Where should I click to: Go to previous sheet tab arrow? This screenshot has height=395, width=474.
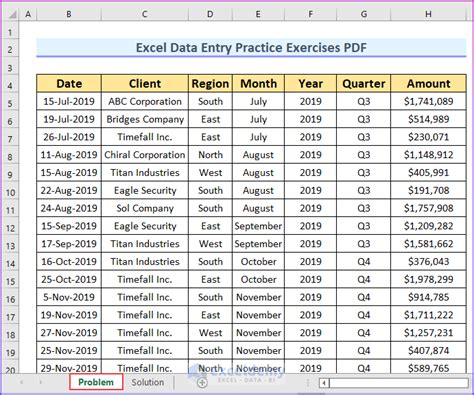[21, 382]
